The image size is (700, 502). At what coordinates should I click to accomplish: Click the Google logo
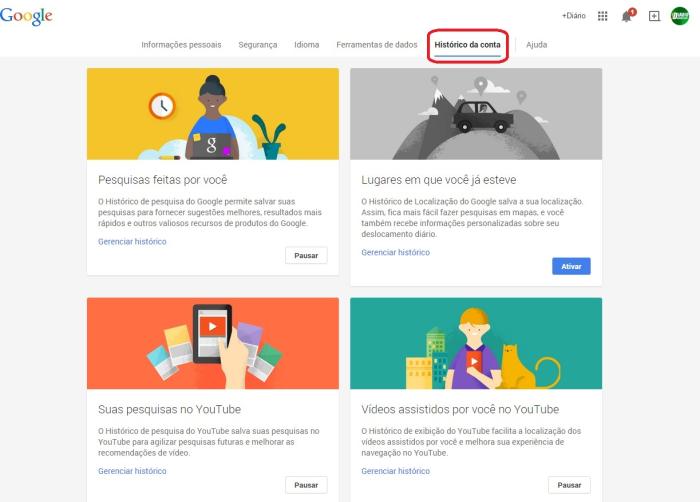coord(27,16)
